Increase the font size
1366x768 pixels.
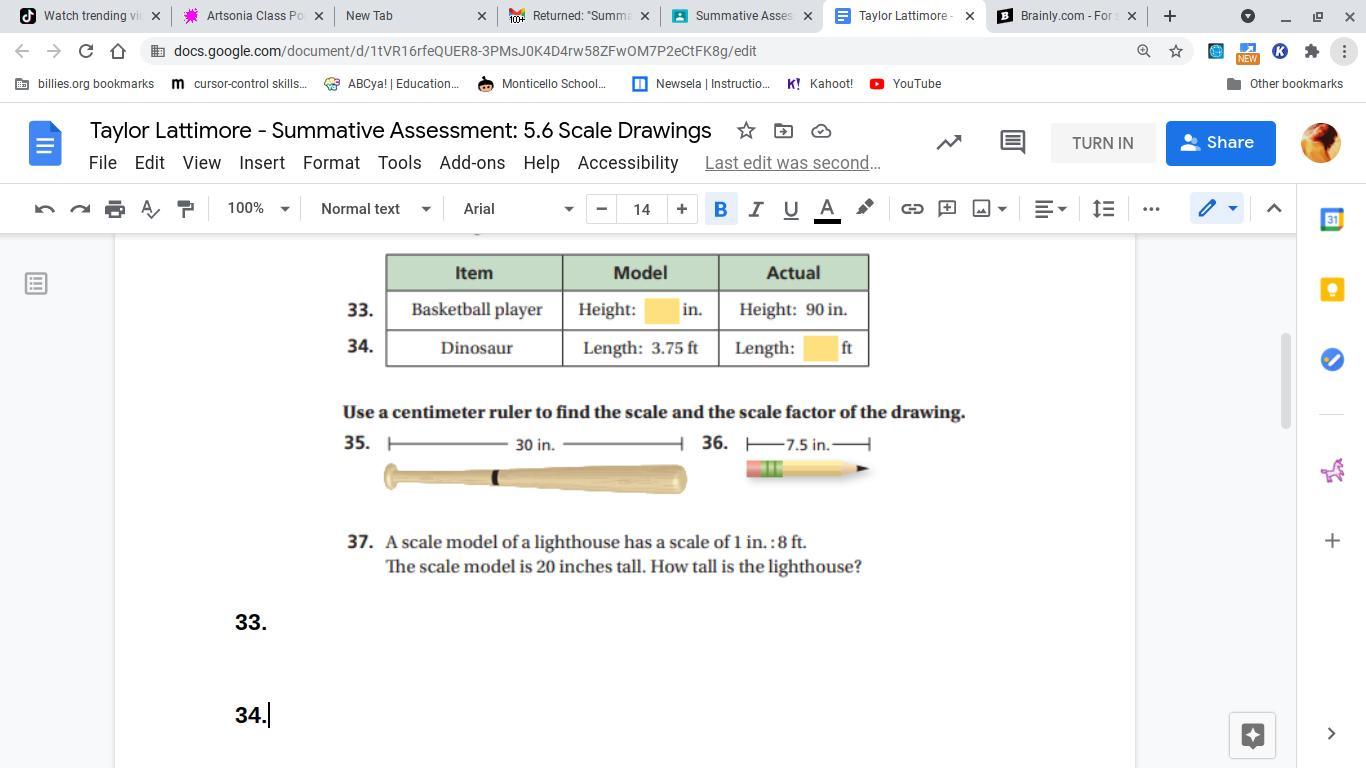pos(682,209)
